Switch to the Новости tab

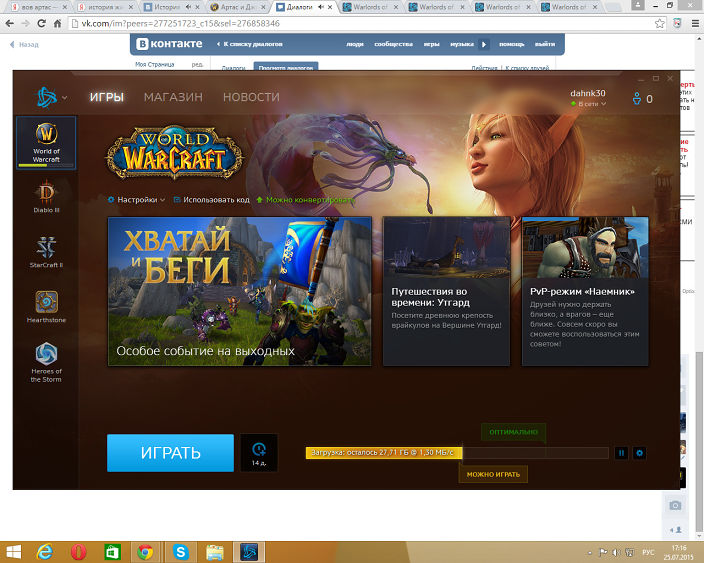click(251, 97)
